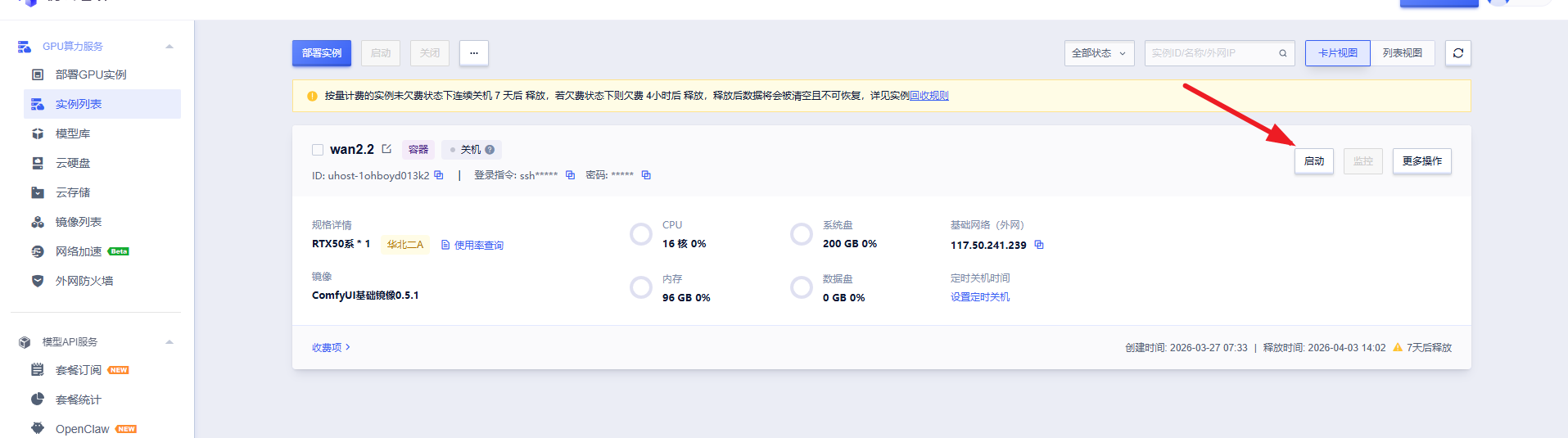This screenshot has width=1568, height=438.
Task: Open the 回收规则 link in the notice
Action: pos(929,96)
